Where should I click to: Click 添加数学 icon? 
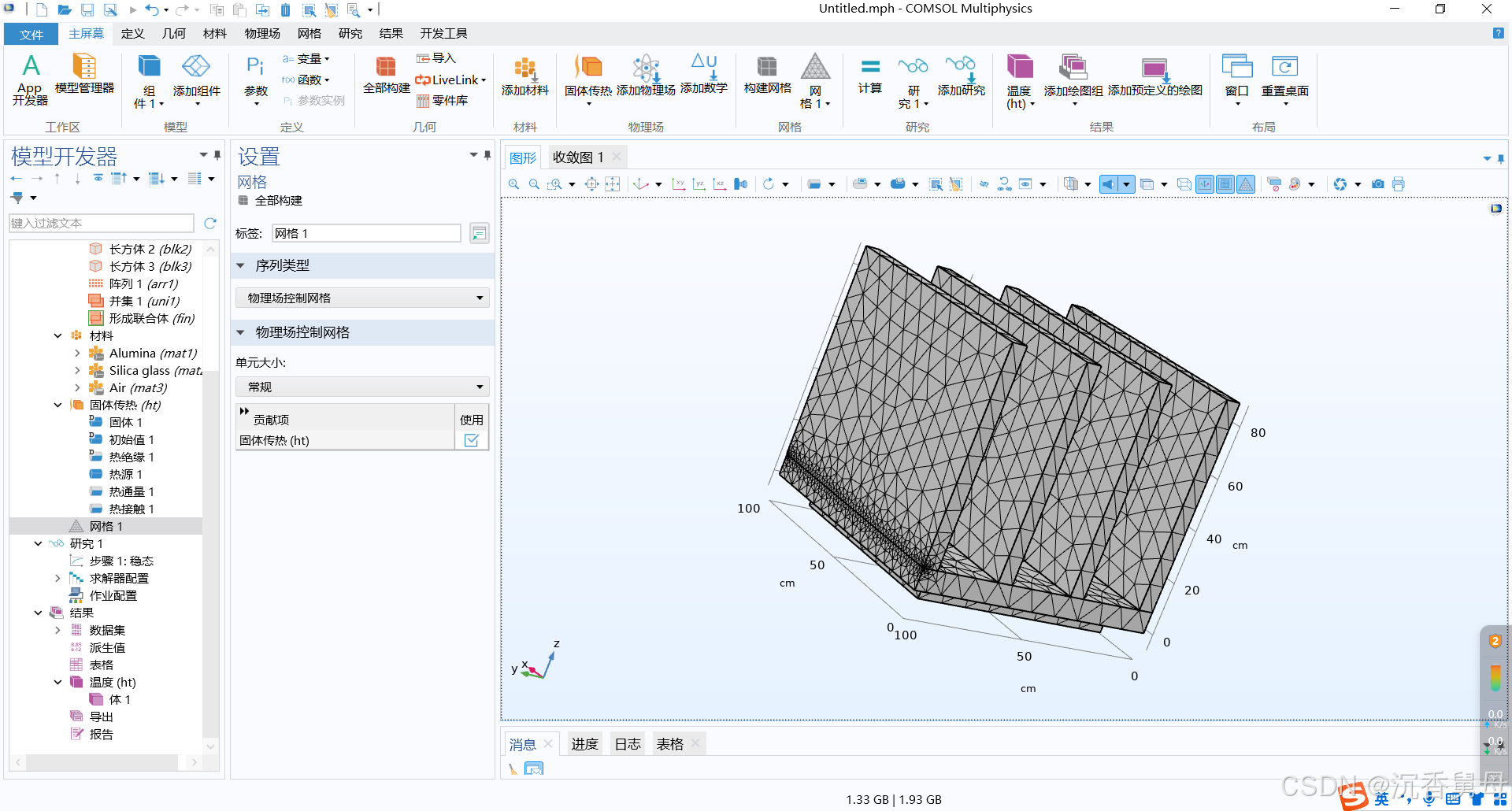(x=703, y=74)
